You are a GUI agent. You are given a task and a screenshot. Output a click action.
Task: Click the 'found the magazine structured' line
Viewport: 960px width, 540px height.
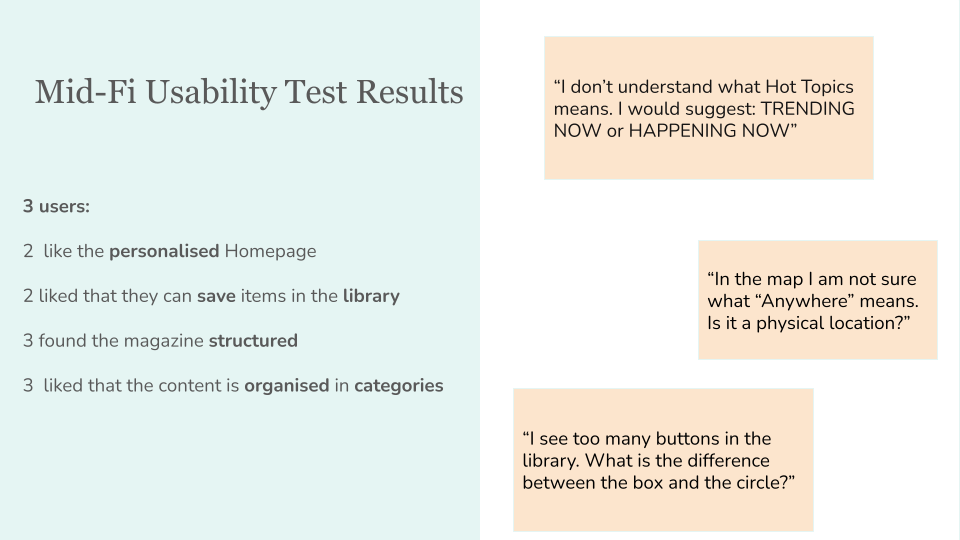[x=160, y=340]
